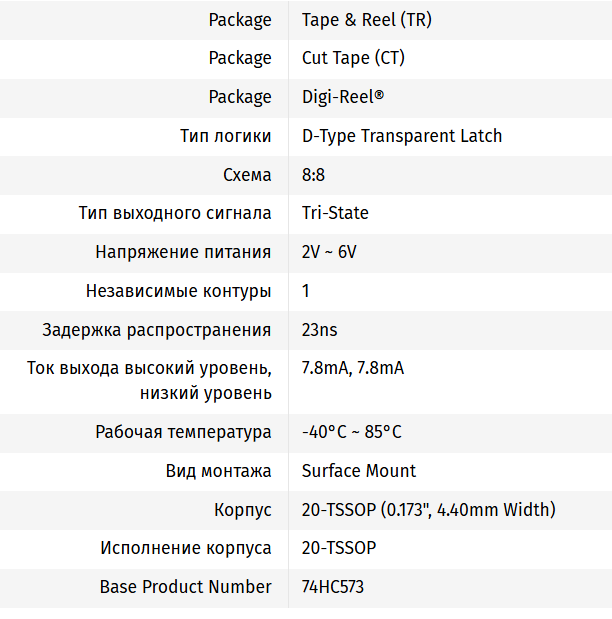The width and height of the screenshot is (612, 619).
Task: Click the D-Type Transparent Latch value
Action: click(402, 136)
